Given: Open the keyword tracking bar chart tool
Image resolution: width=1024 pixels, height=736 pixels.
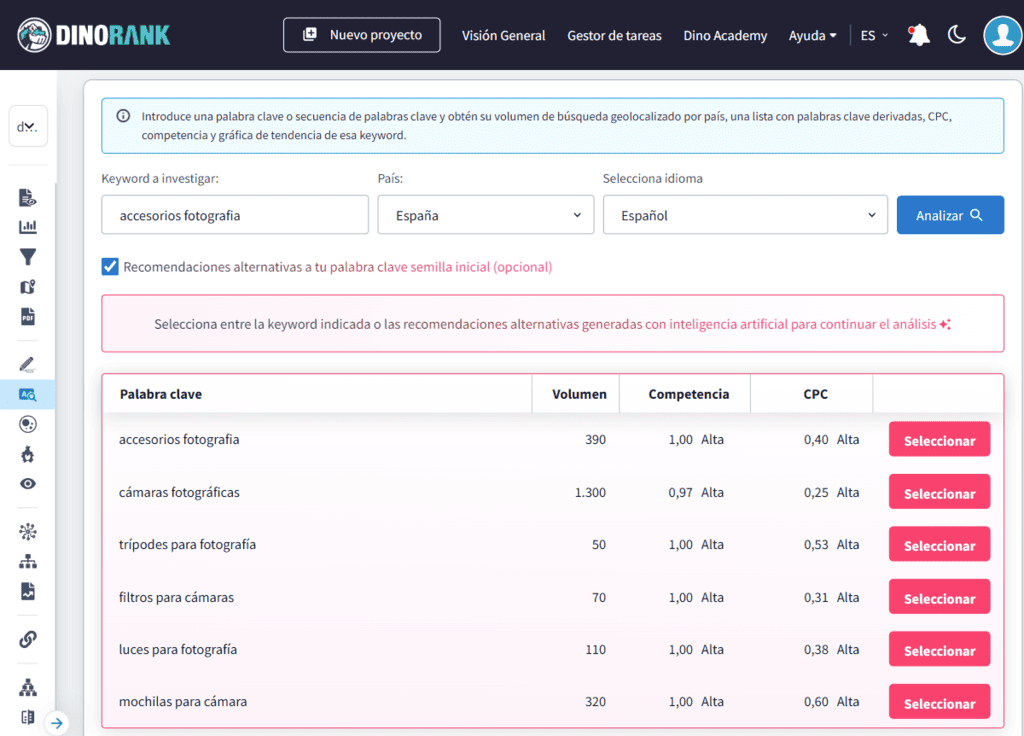Looking at the screenshot, I should tap(28, 227).
